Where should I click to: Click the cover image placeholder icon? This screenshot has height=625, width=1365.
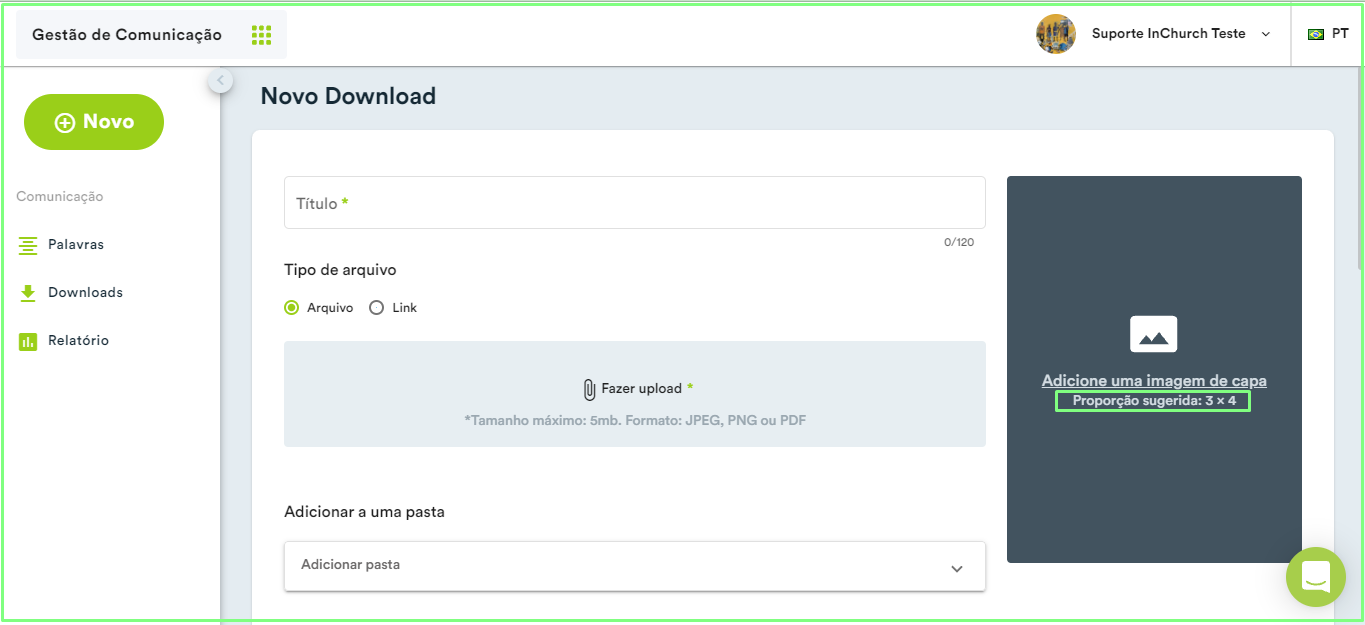click(x=1153, y=334)
